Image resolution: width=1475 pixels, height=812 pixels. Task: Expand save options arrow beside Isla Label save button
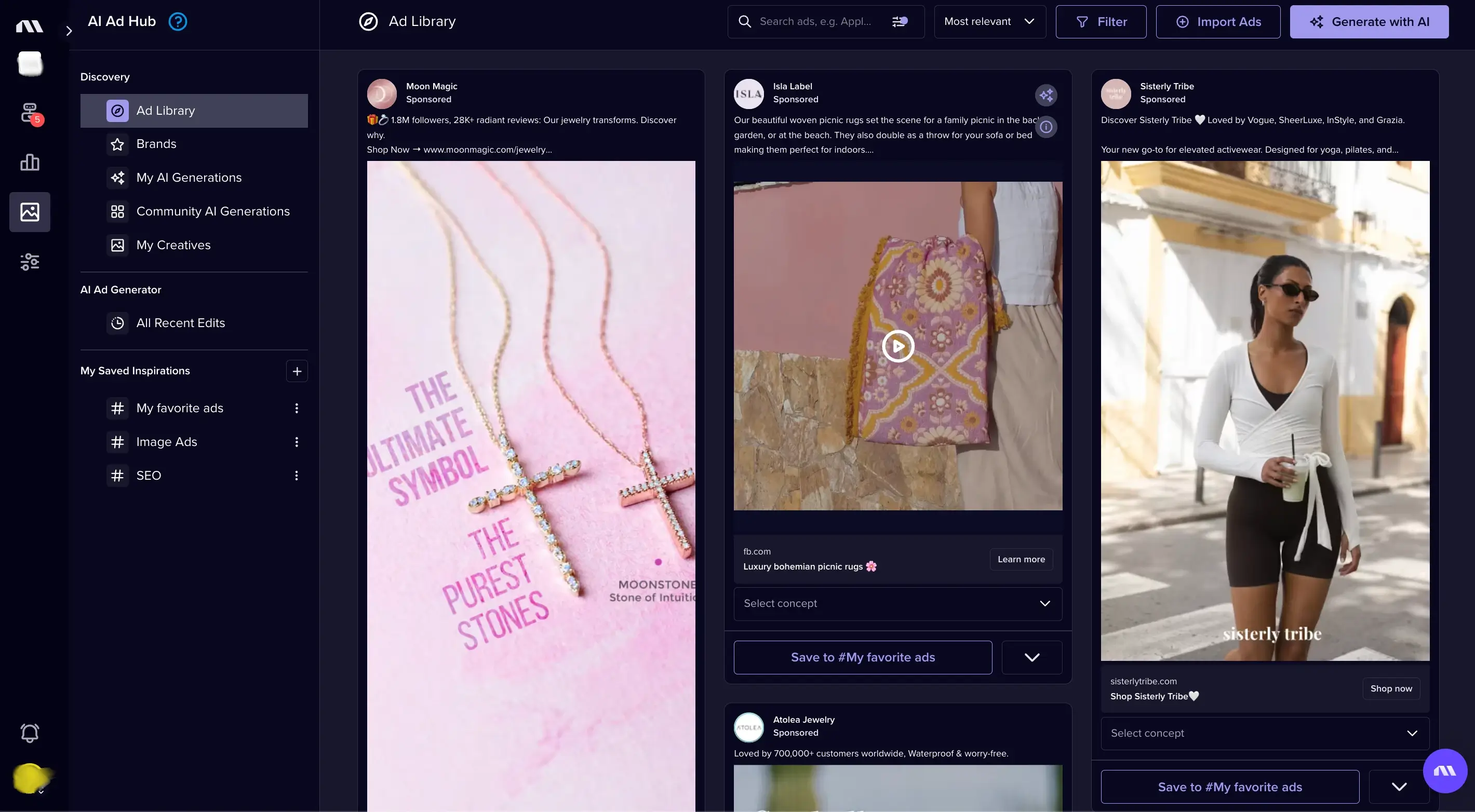point(1031,657)
